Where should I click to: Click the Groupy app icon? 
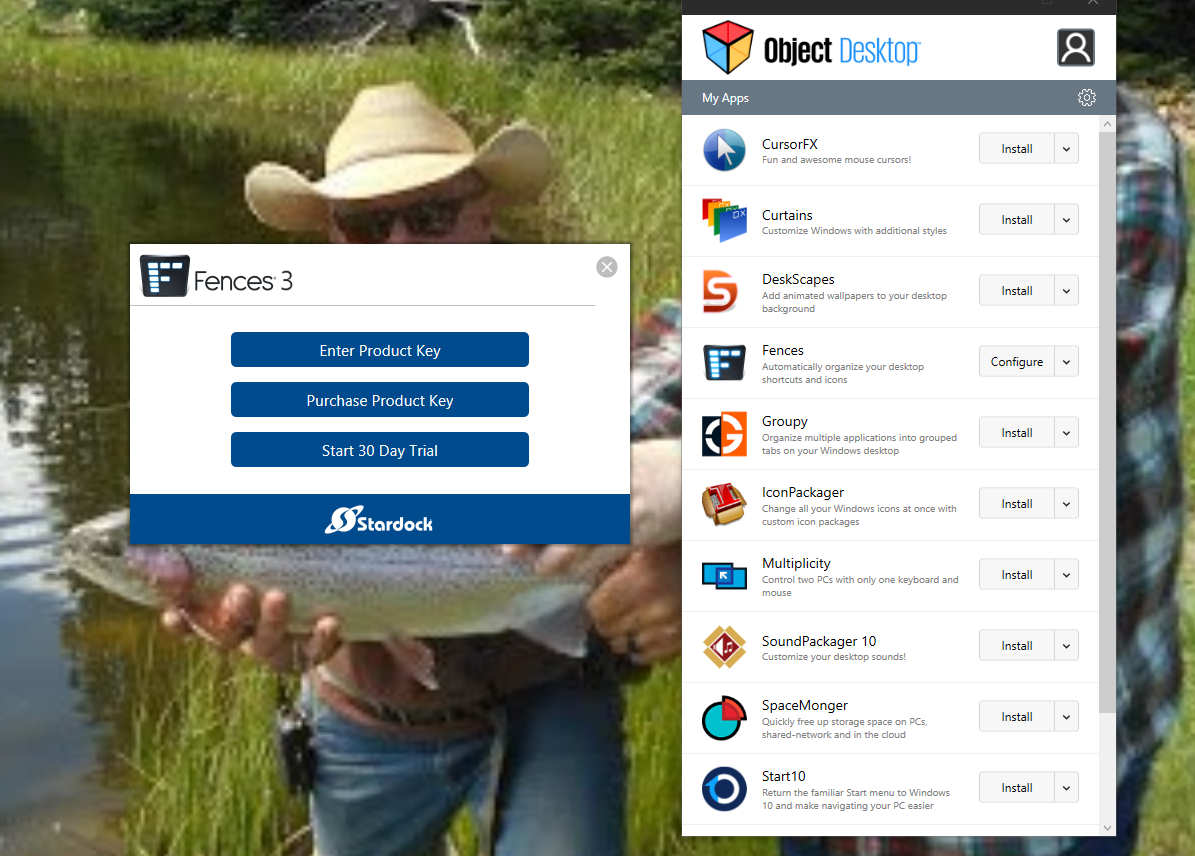click(x=724, y=434)
